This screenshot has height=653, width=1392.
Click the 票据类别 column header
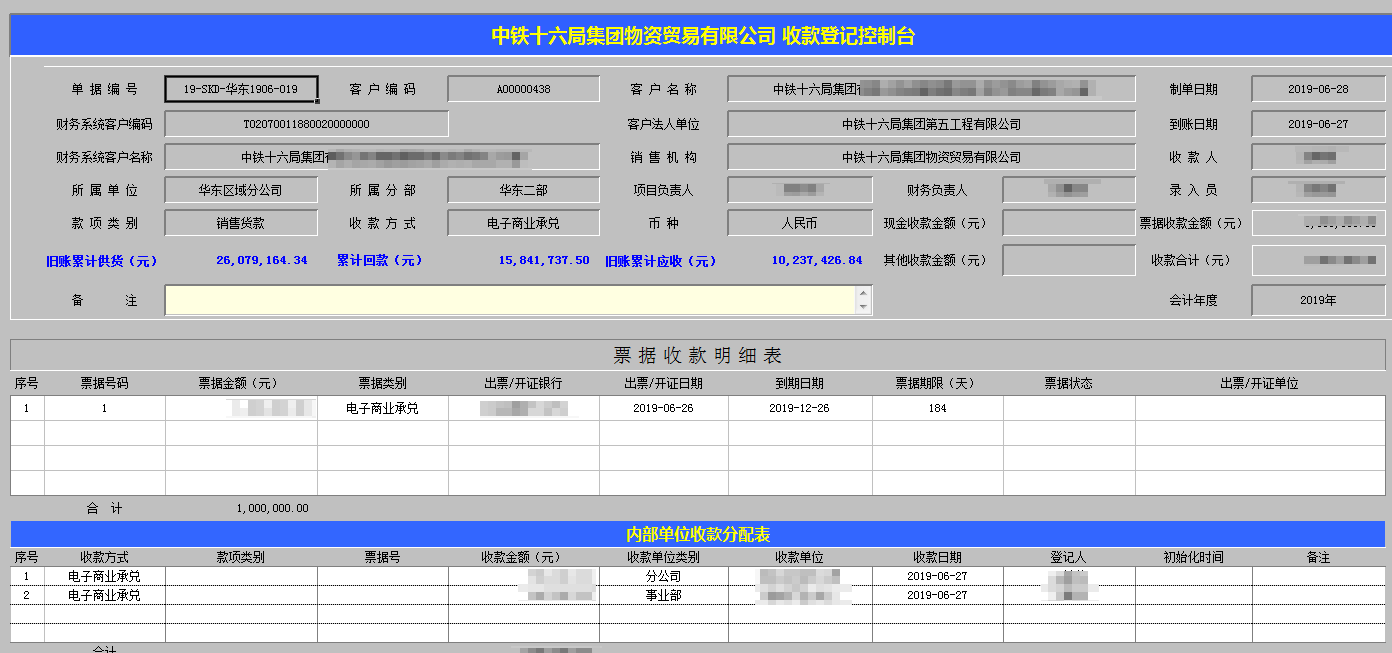click(382, 383)
